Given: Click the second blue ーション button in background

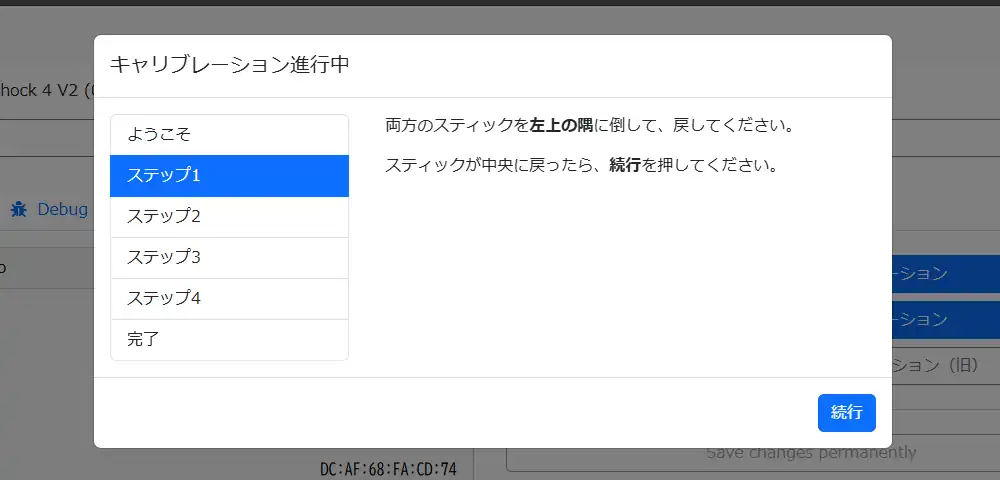Looking at the screenshot, I should click(946, 319).
